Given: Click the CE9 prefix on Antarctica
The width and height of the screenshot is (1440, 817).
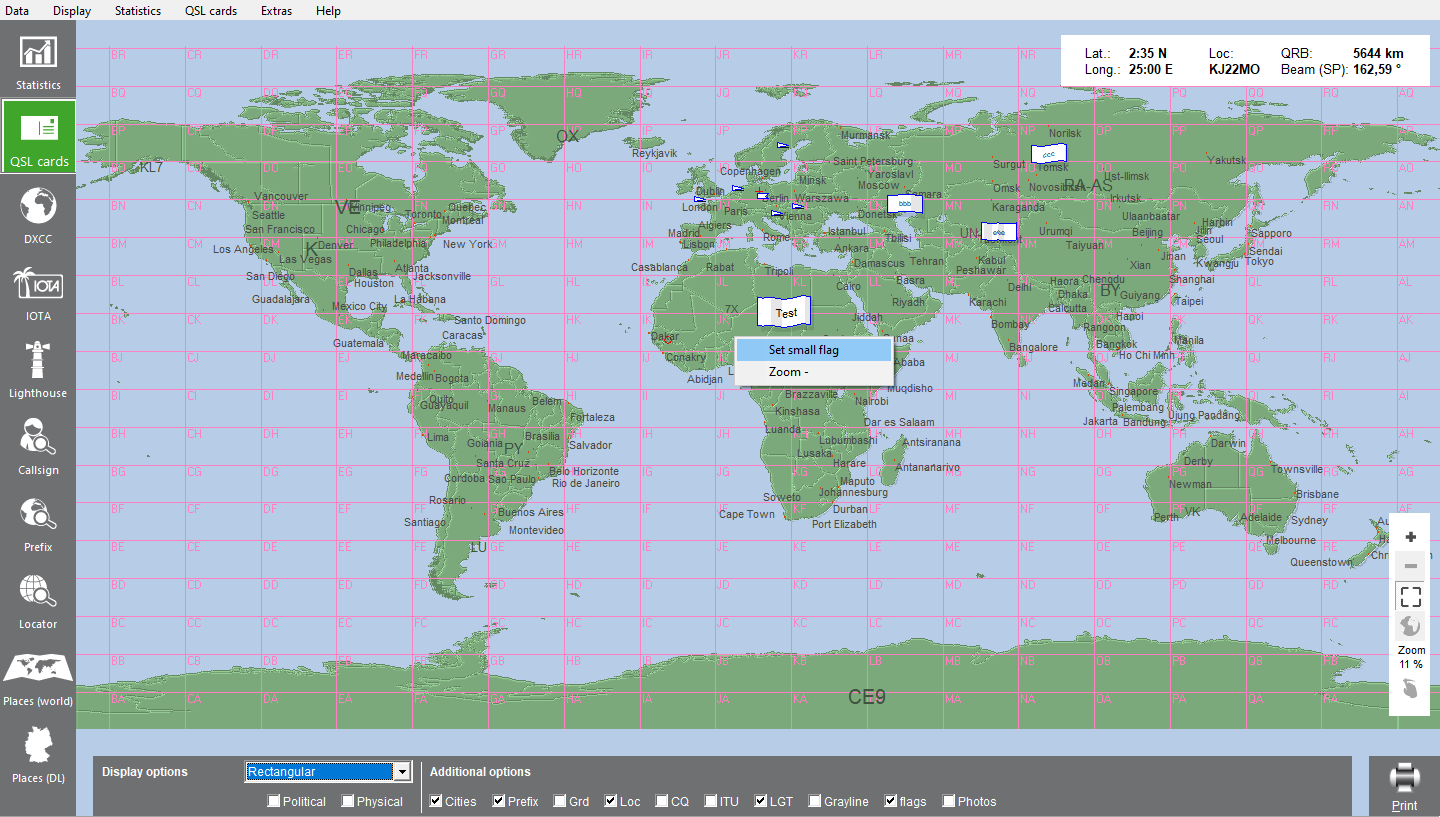Looking at the screenshot, I should 866,697.
